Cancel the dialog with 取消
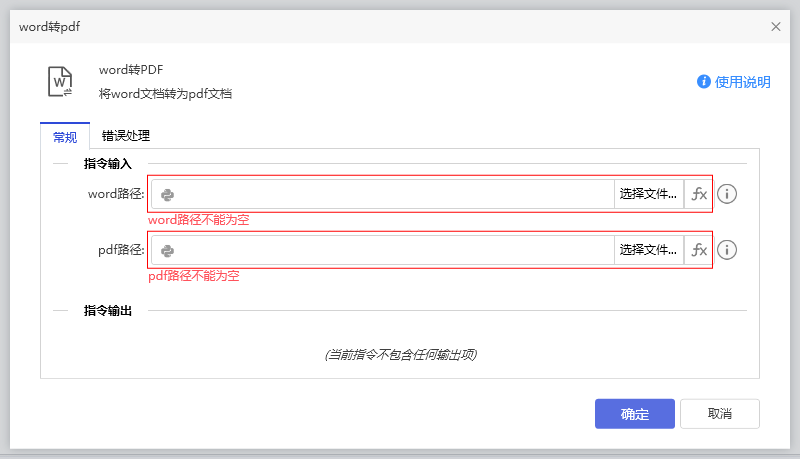Viewport: 800px width, 459px height. pyautogui.click(x=719, y=414)
